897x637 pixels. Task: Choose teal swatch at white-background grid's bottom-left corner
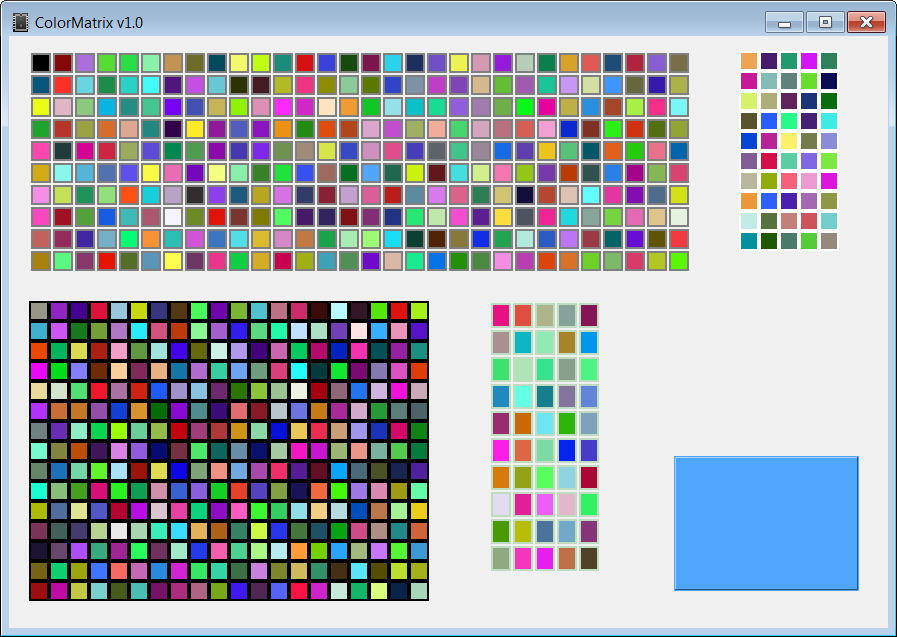pyautogui.click(x=749, y=241)
